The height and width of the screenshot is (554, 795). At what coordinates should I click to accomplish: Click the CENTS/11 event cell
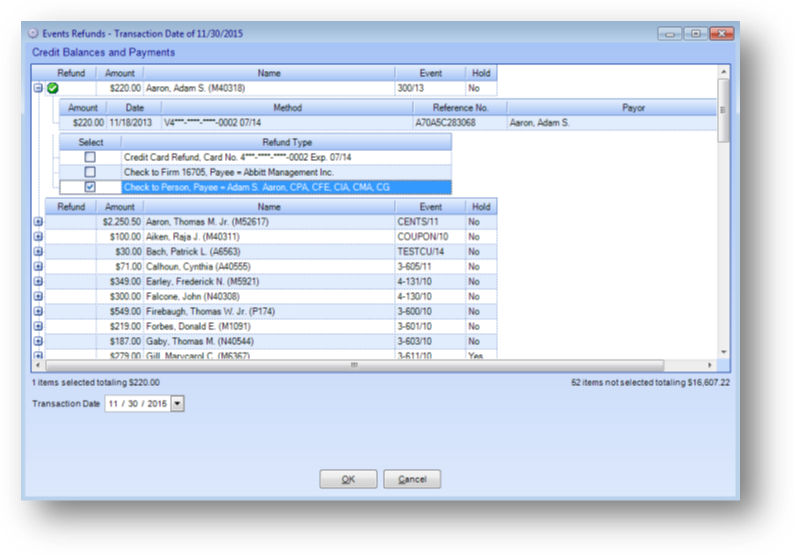coord(430,222)
